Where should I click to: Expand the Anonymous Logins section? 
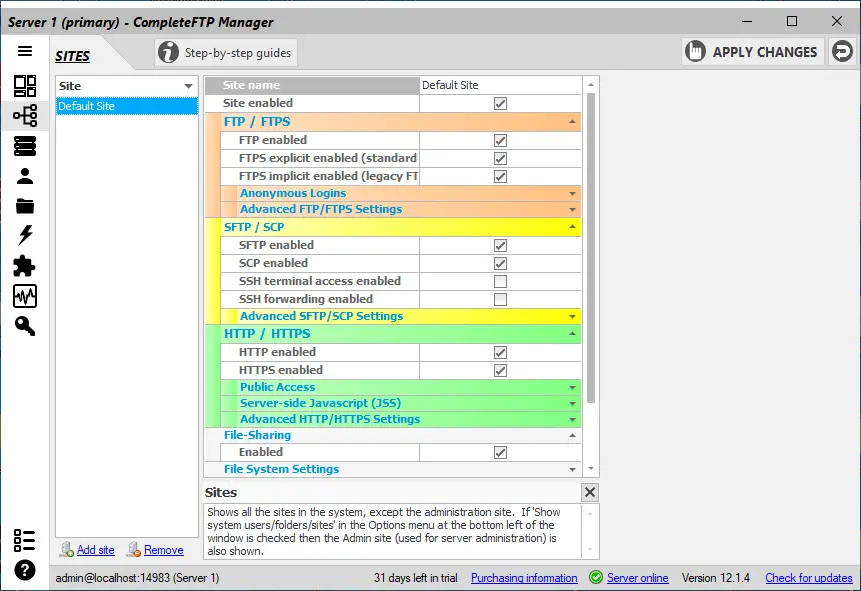(572, 193)
